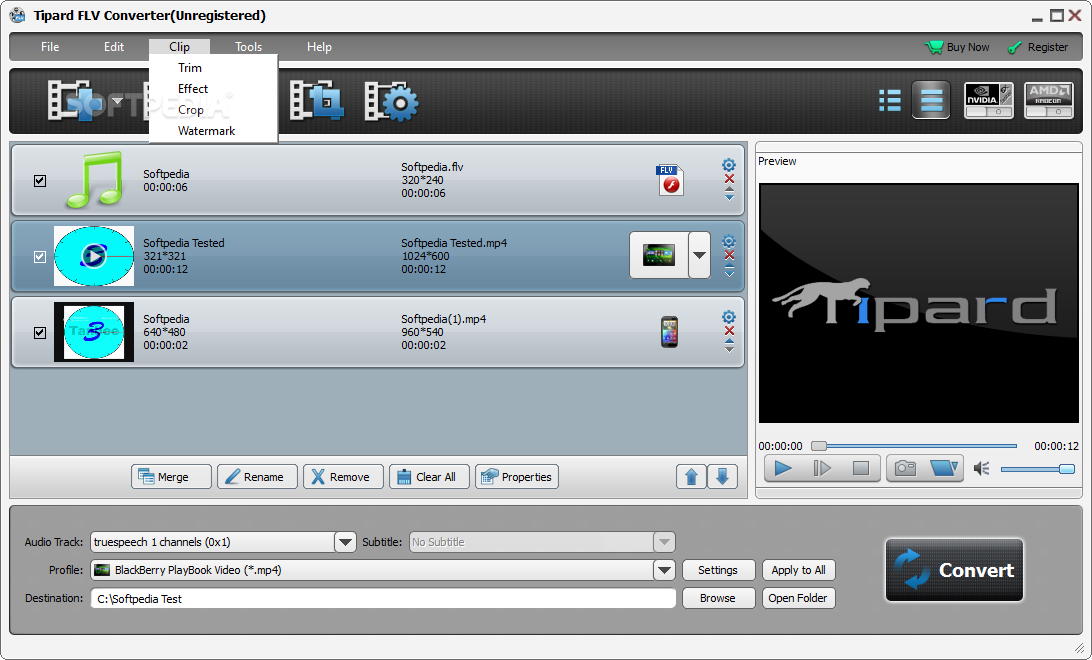The width and height of the screenshot is (1092, 660).
Task: Click the BlackBerry PlayBook profile icon in second row
Action: point(659,255)
